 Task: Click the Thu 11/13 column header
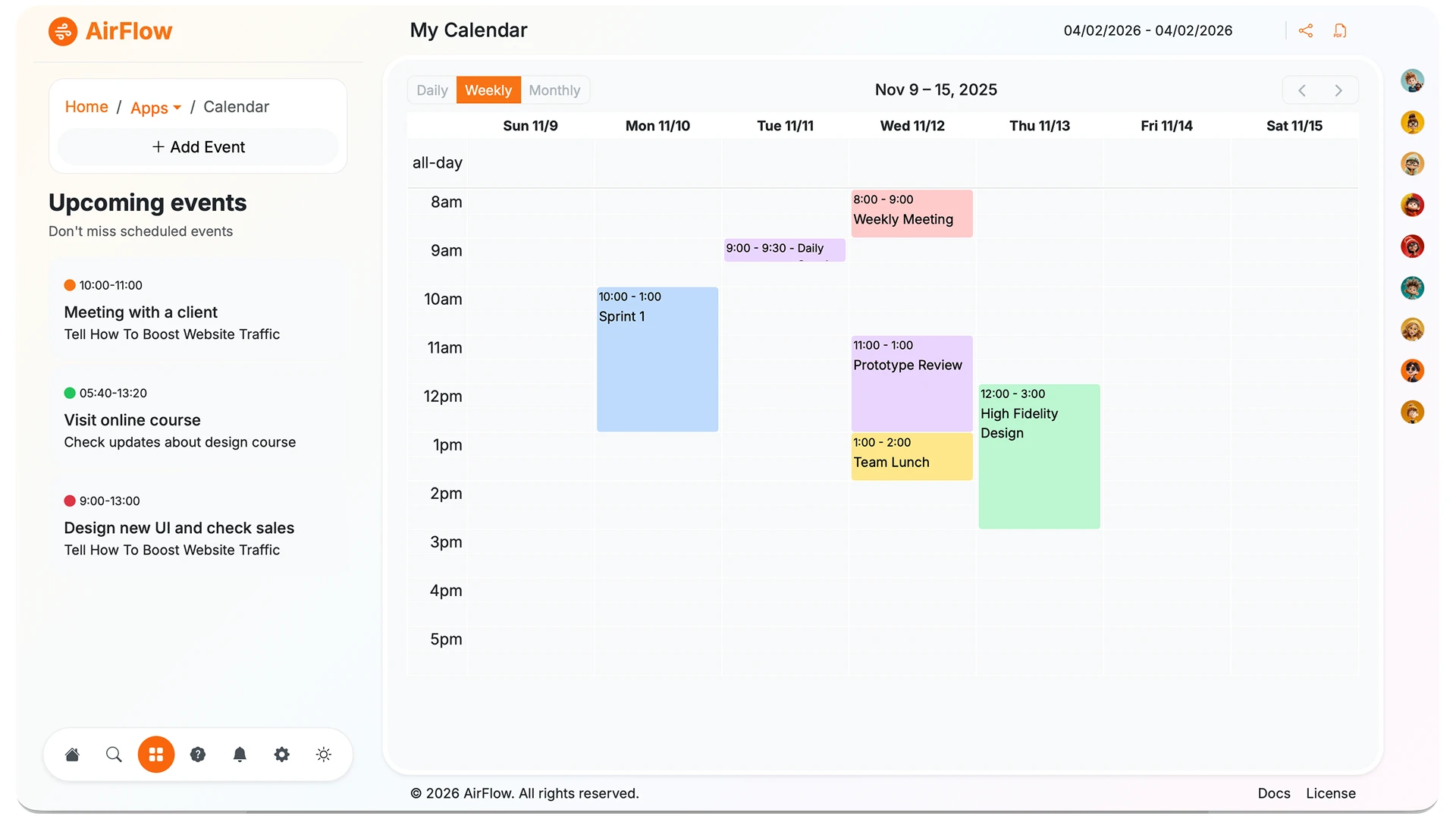point(1040,126)
